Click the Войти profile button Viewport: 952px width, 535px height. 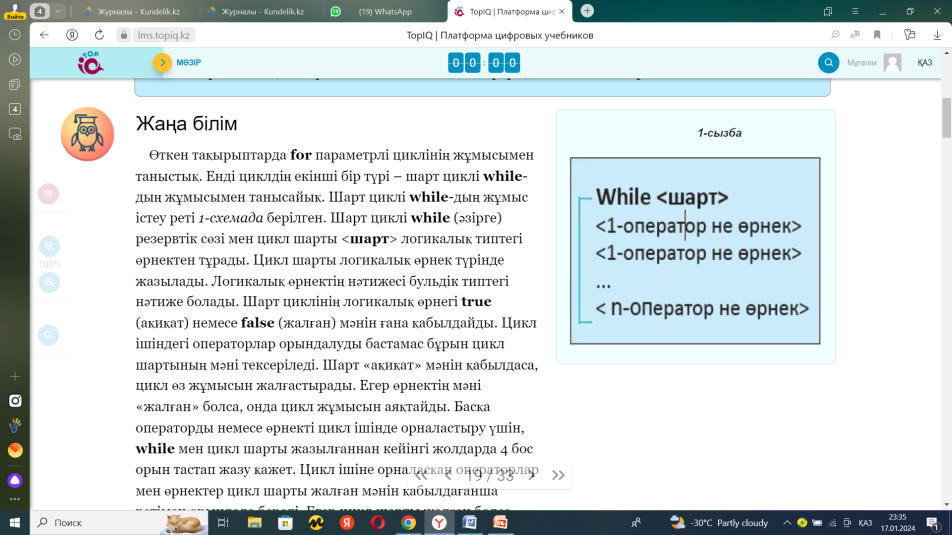tap(15, 11)
